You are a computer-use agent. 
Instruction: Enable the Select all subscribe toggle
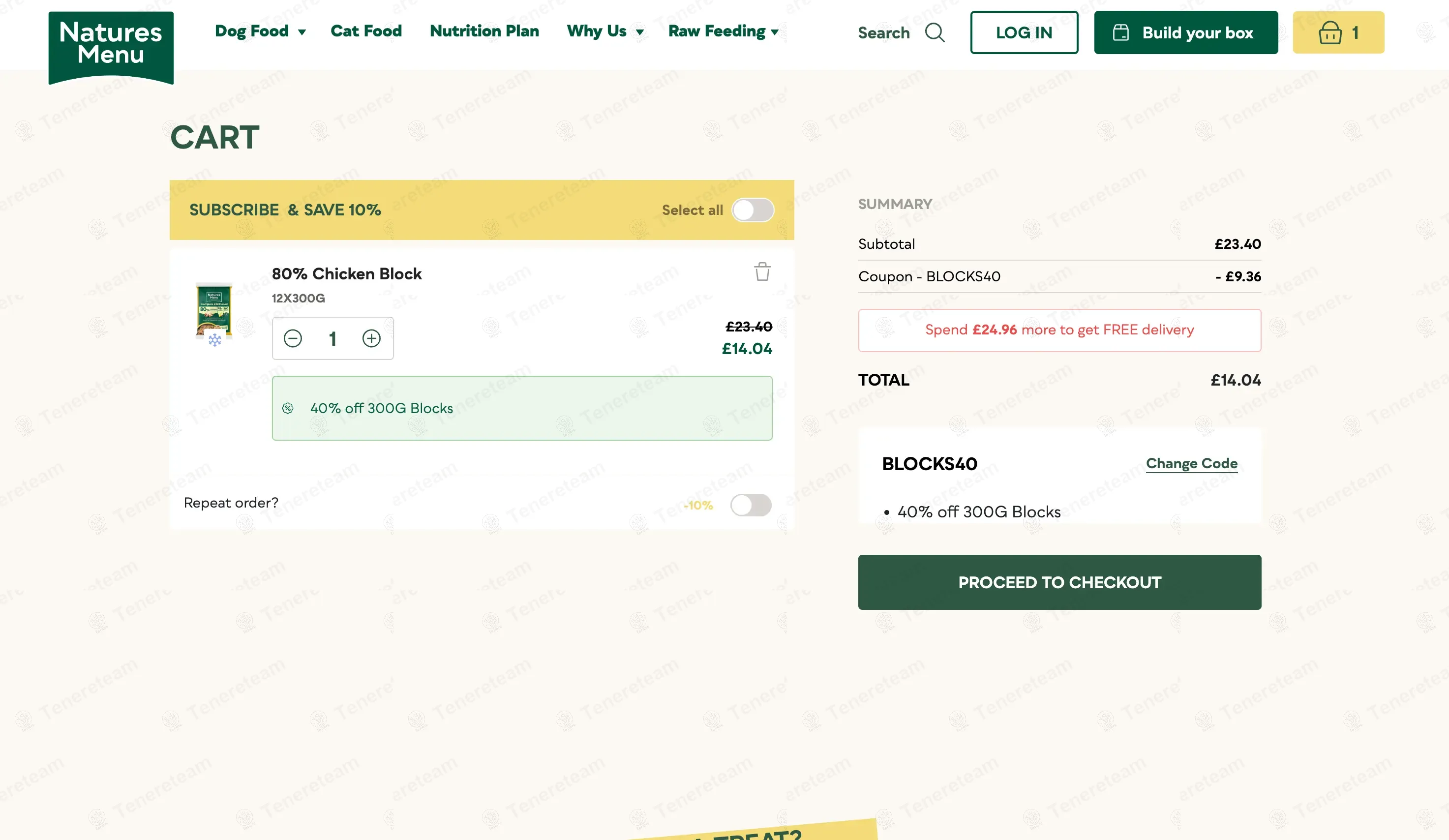[x=752, y=210]
